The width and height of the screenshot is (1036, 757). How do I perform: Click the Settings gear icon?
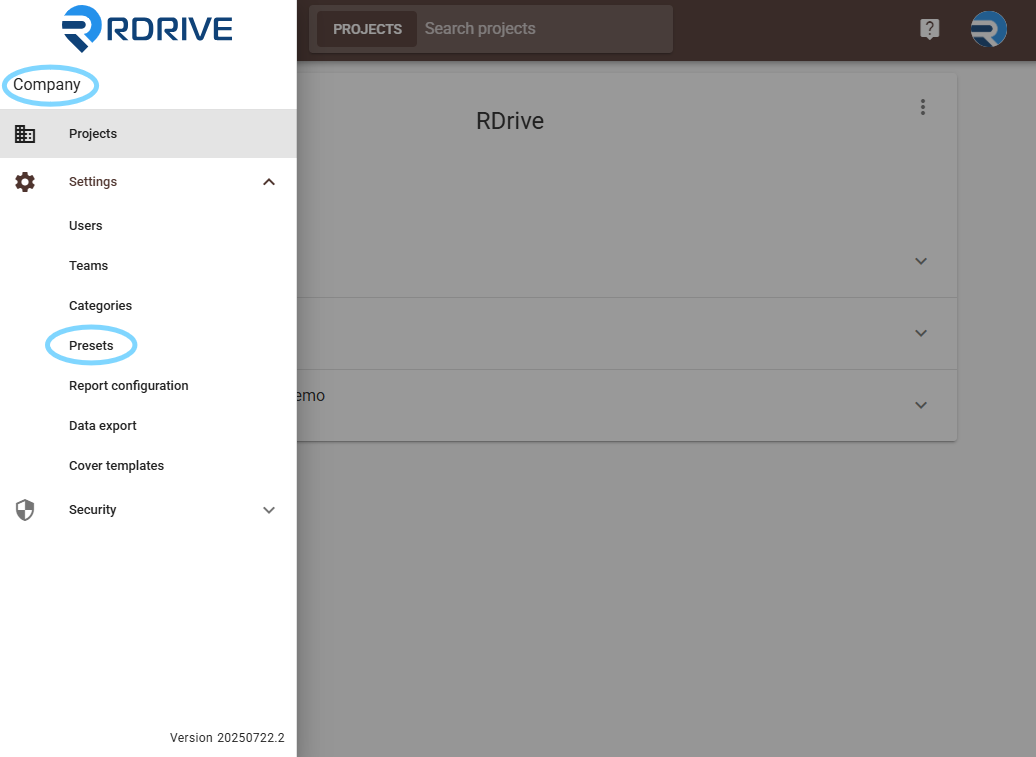click(x=25, y=182)
